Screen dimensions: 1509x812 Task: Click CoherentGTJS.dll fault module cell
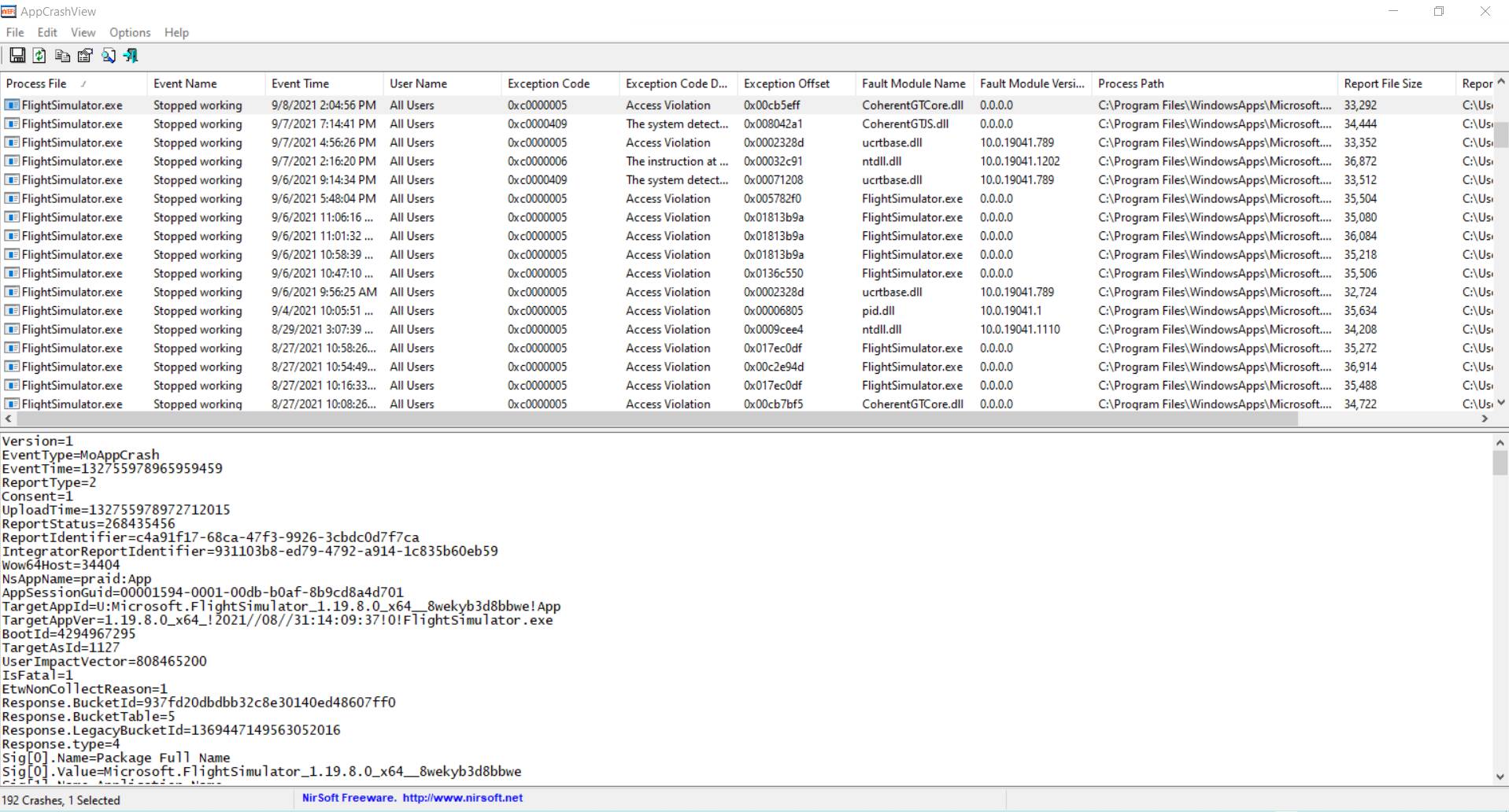pos(905,124)
